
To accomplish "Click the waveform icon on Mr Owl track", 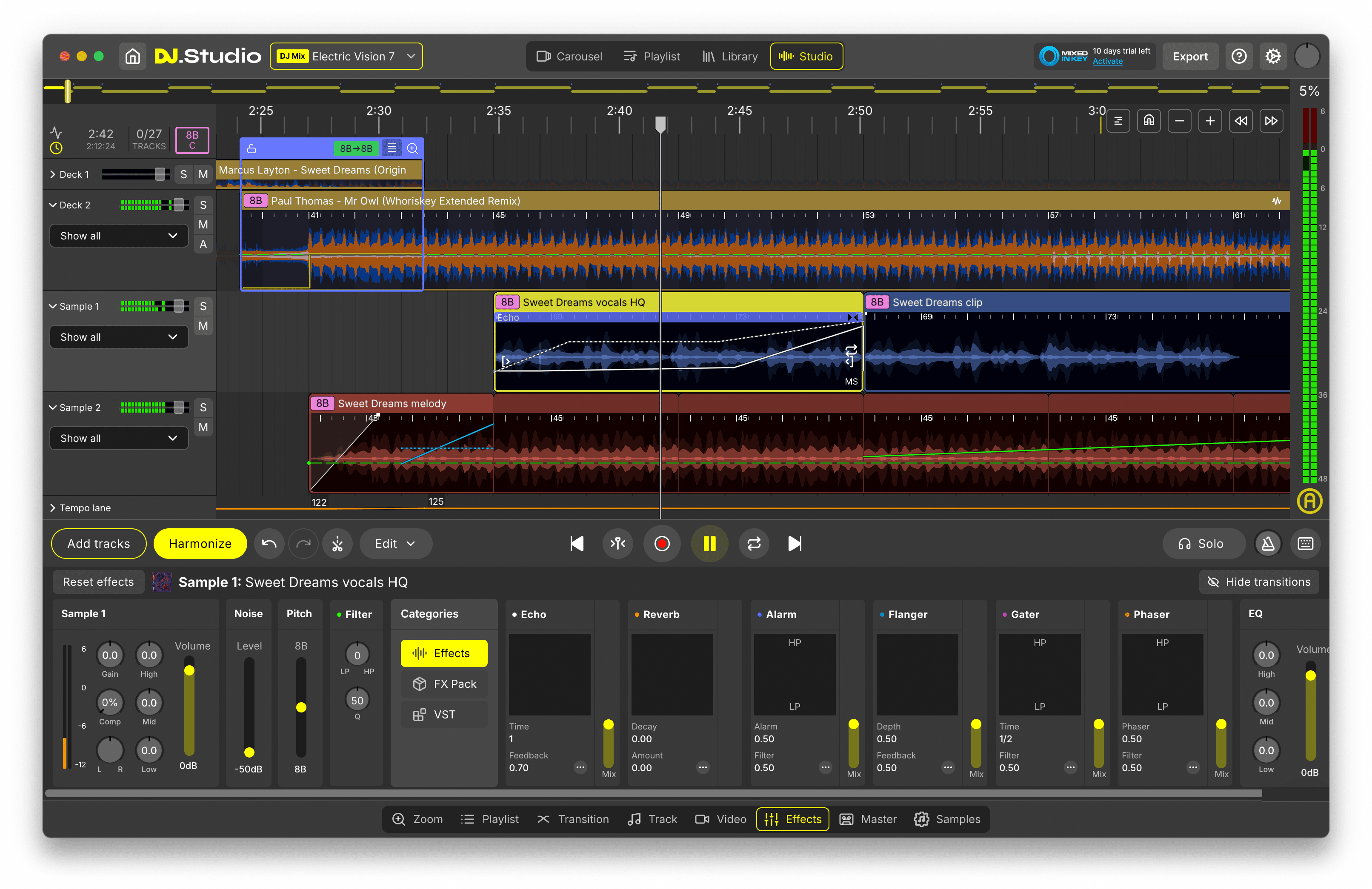I will tap(1276, 200).
